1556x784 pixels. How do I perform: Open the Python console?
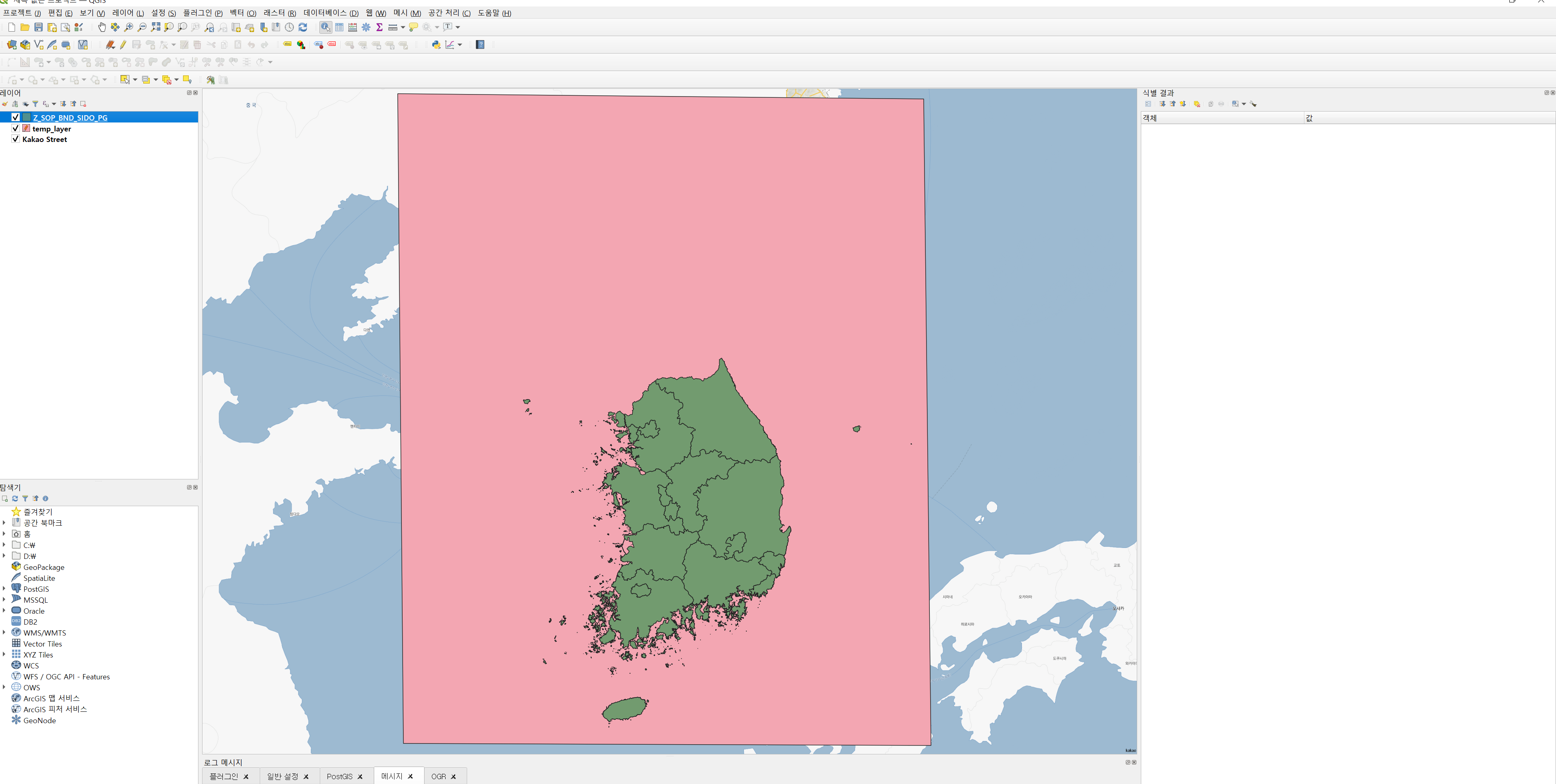[435, 45]
